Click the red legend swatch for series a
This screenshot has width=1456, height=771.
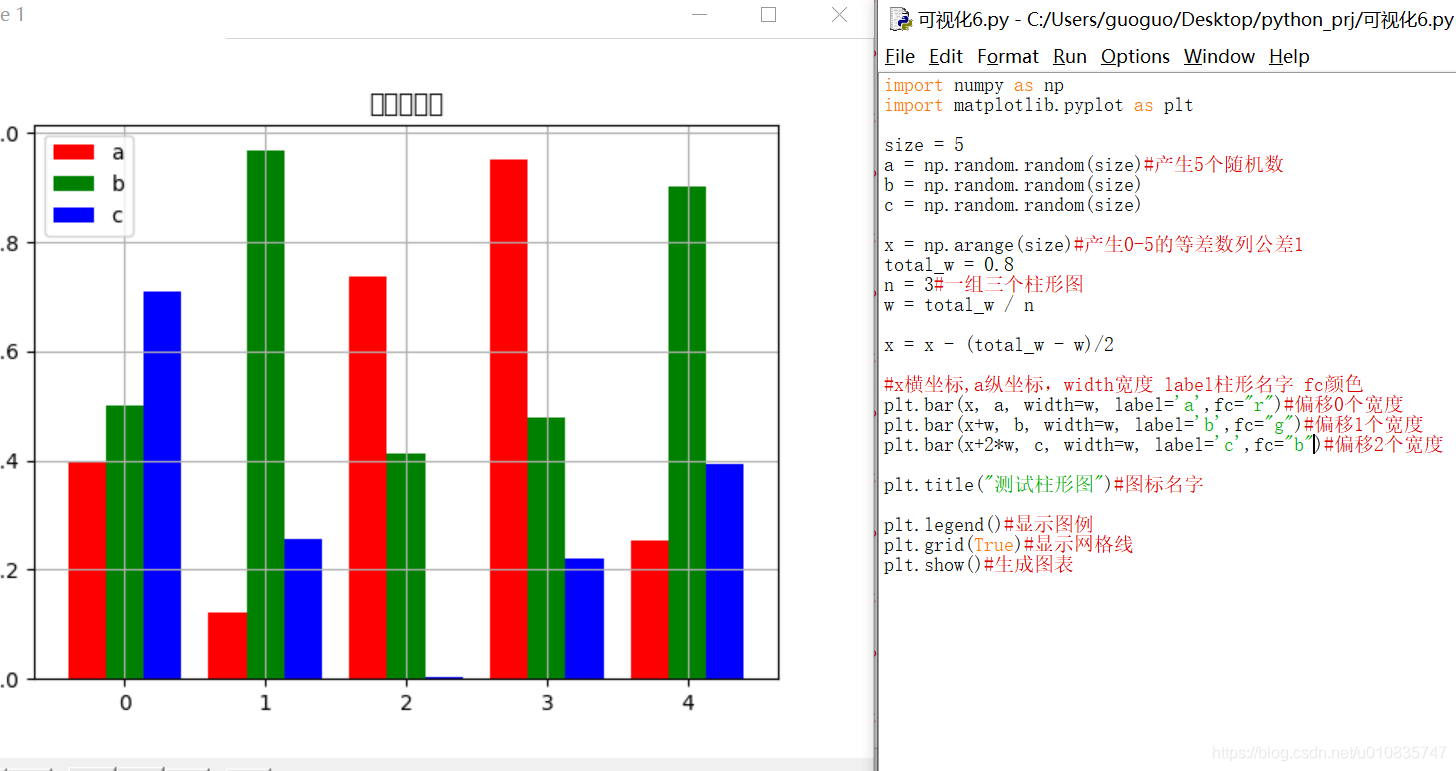pos(73,152)
